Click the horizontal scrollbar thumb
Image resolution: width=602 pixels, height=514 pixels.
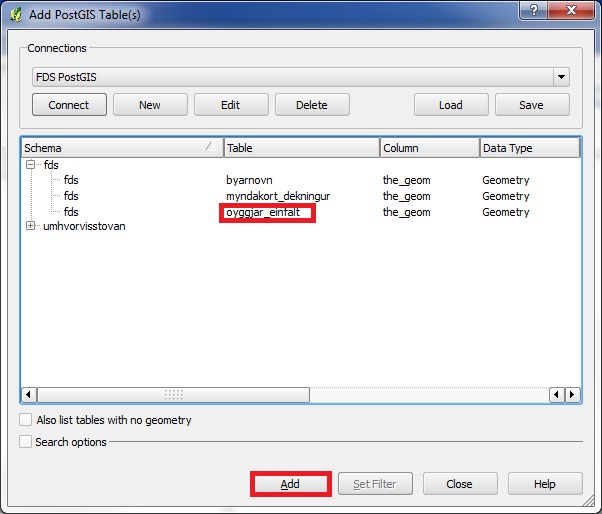[173, 395]
